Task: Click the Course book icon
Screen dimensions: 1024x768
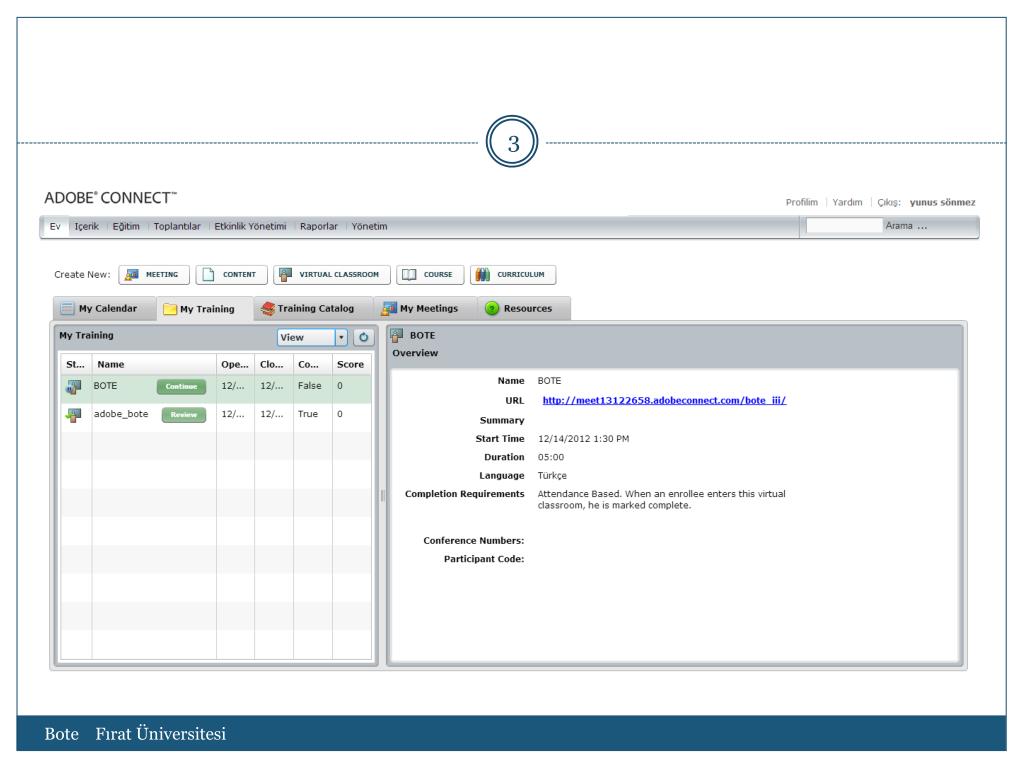Action: point(409,275)
